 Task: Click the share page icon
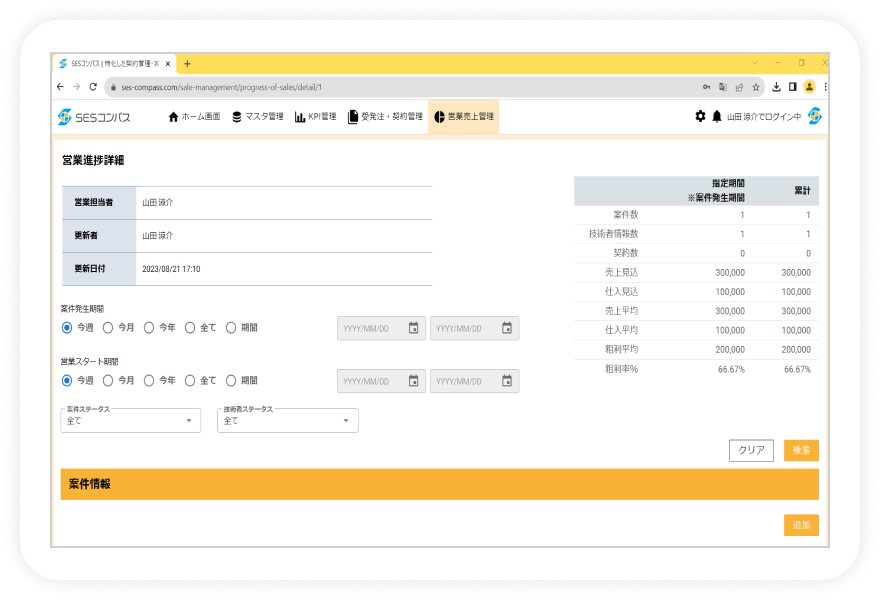point(739,87)
